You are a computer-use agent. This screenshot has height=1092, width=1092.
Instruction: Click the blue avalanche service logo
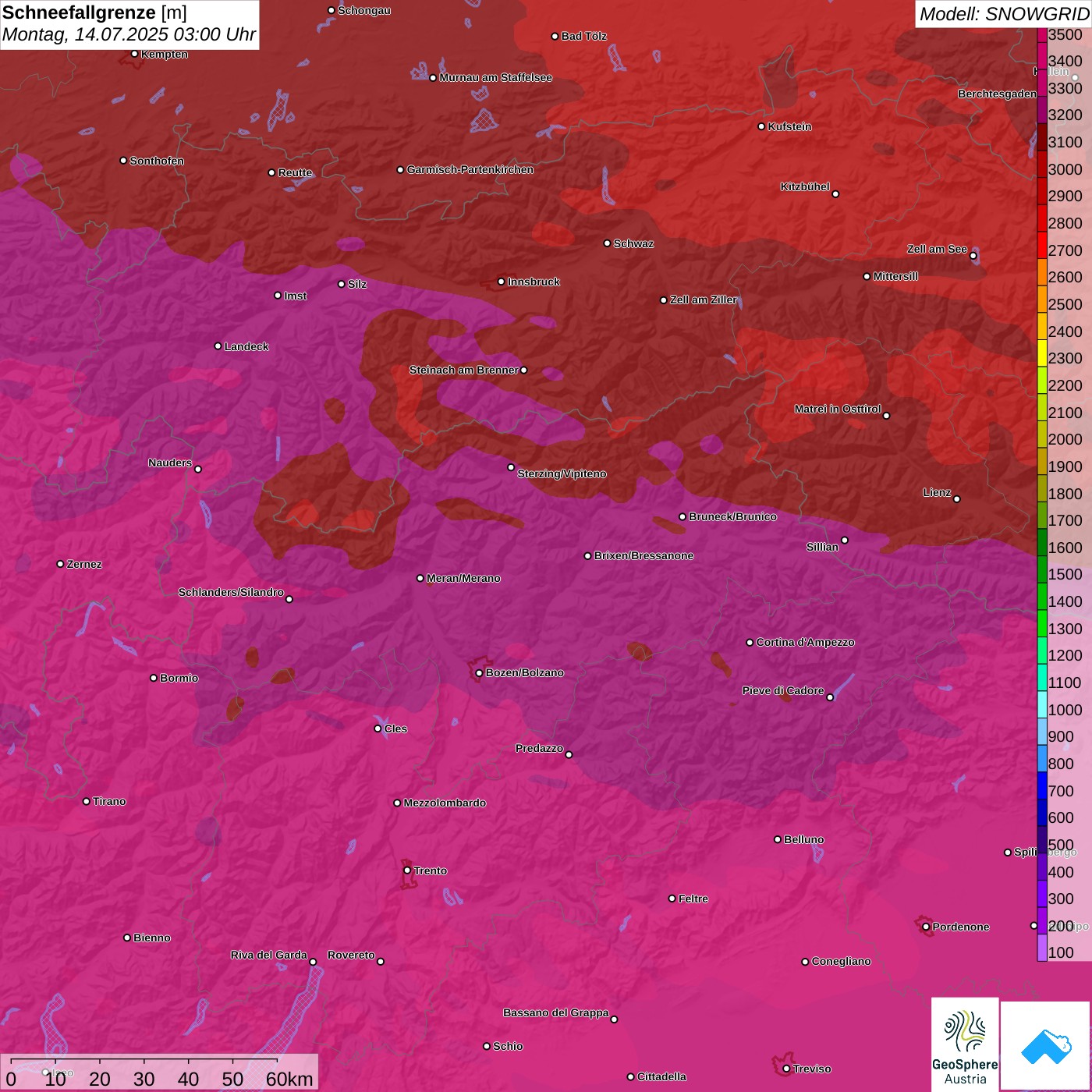click(1046, 1046)
